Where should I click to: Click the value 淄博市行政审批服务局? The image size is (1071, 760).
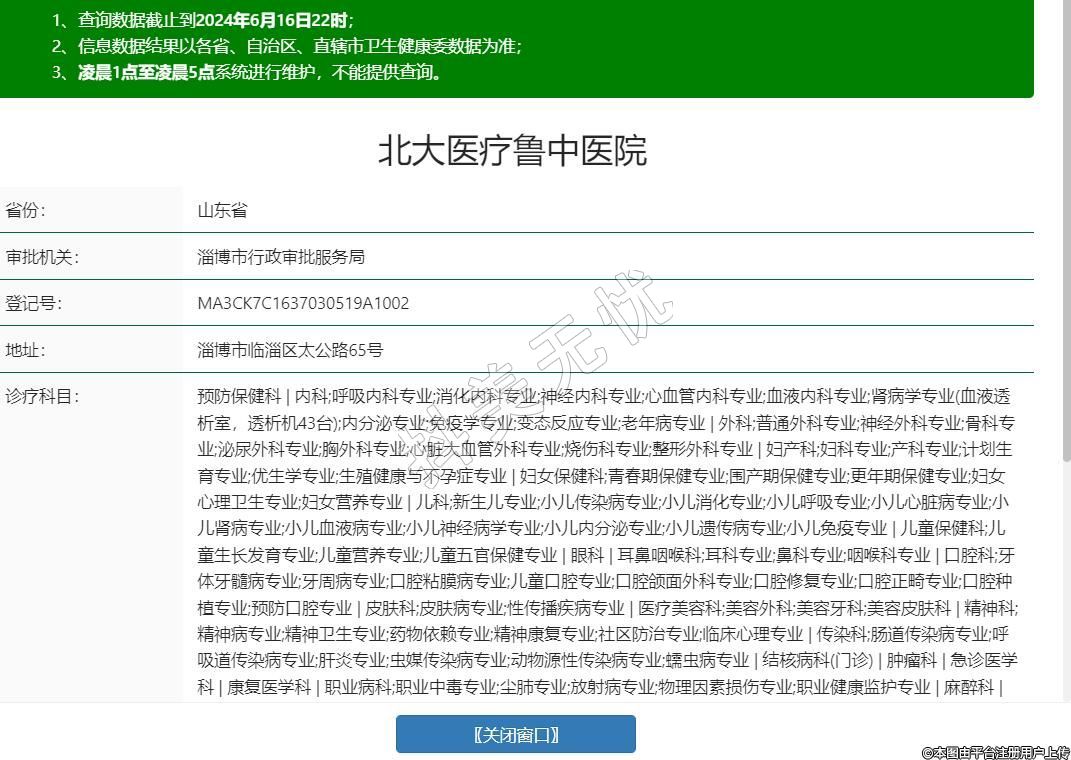[x=281, y=257]
